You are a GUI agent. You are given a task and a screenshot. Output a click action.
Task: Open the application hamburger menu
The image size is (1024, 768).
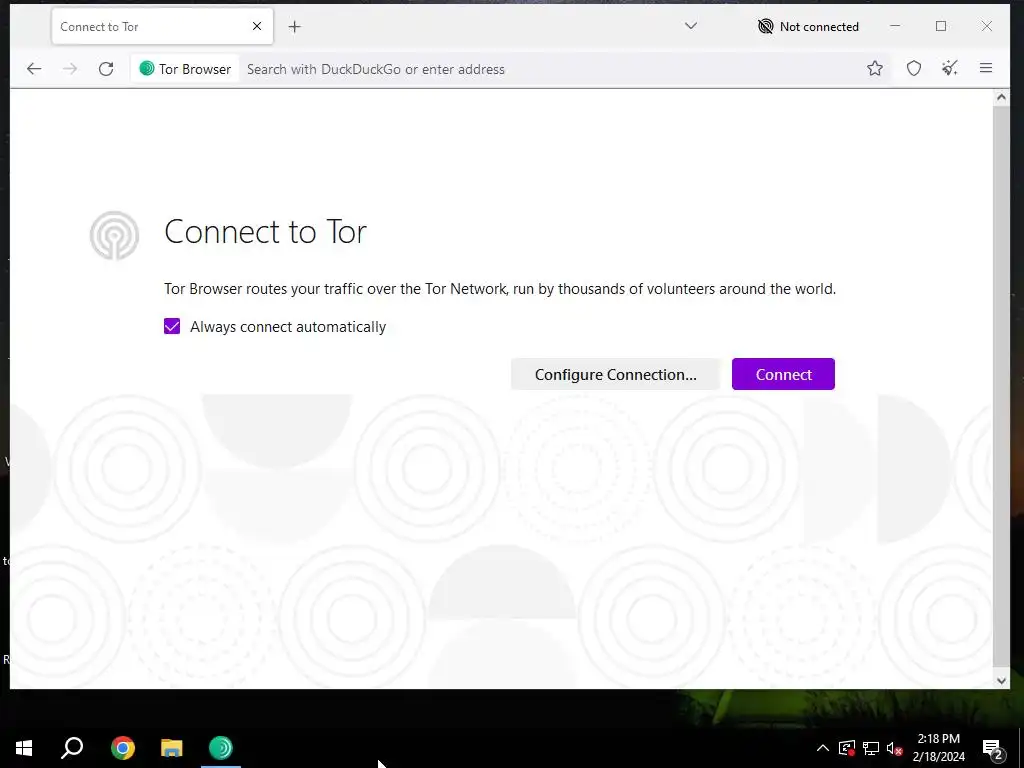[986, 68]
